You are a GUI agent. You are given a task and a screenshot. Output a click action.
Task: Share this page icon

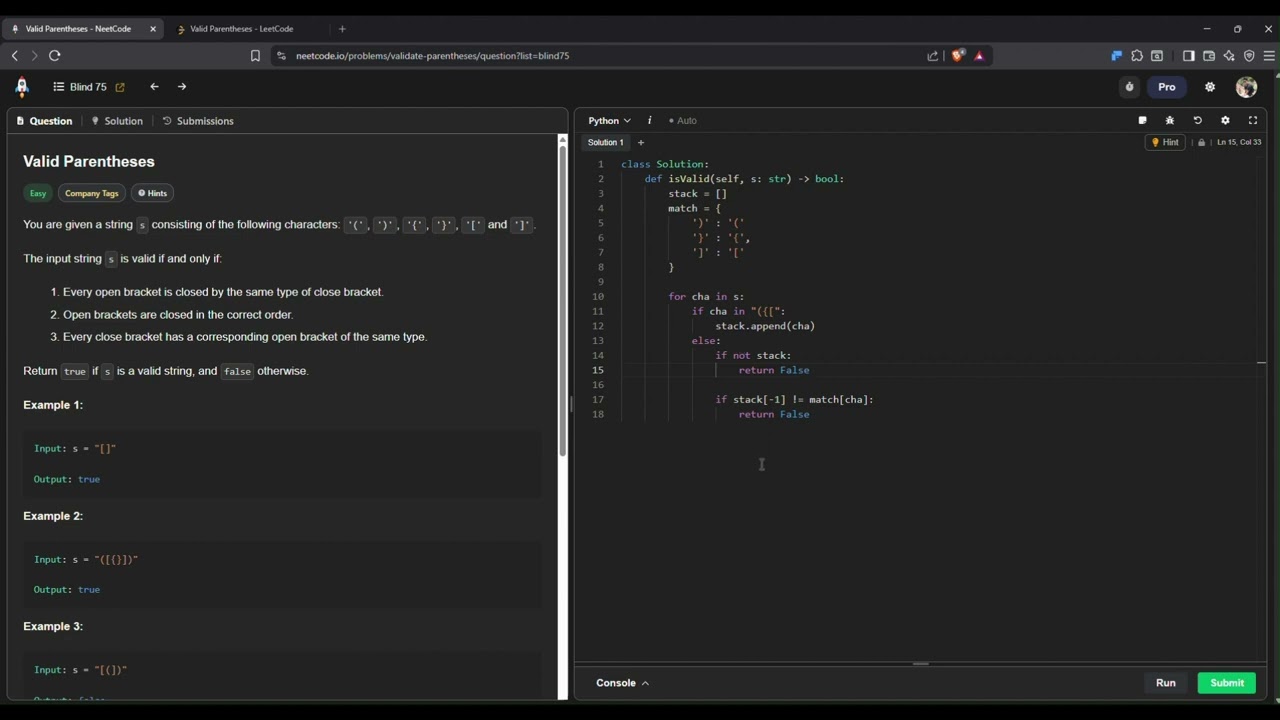[x=933, y=56]
